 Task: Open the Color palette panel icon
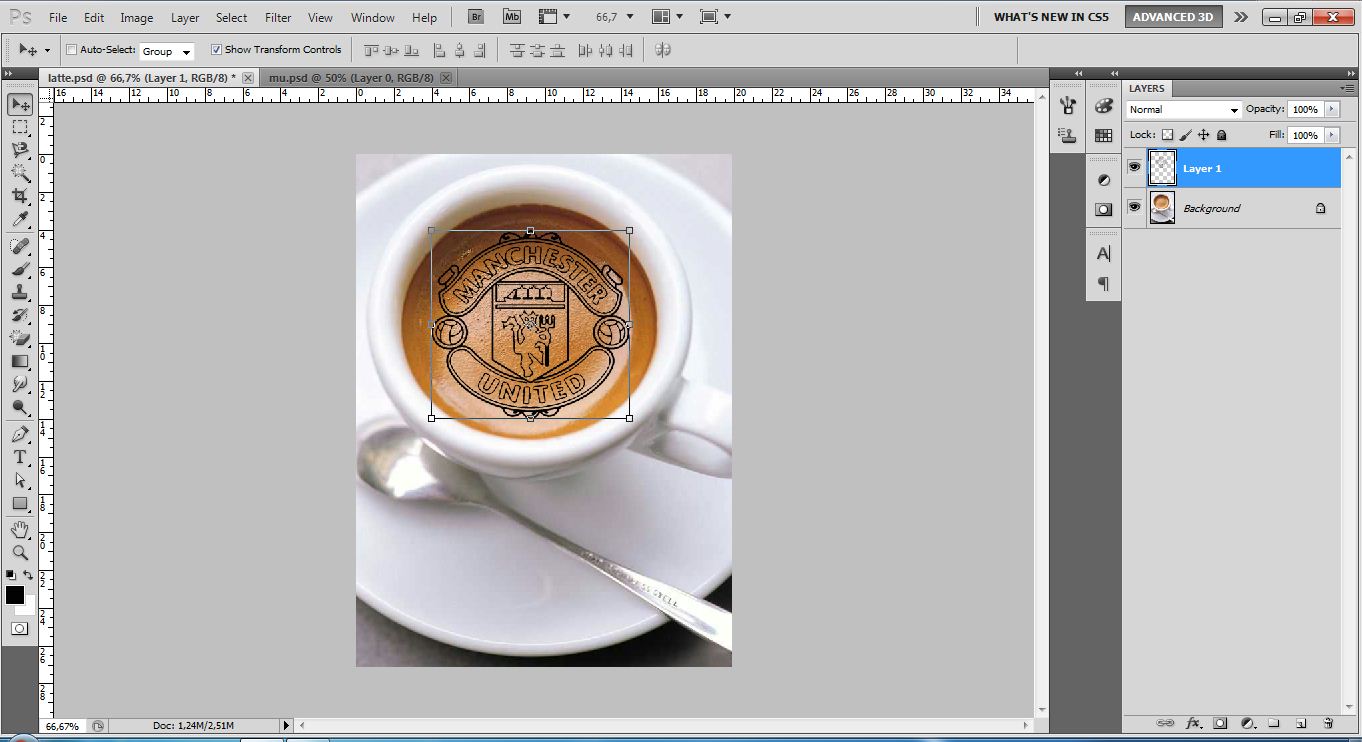[x=1103, y=105]
